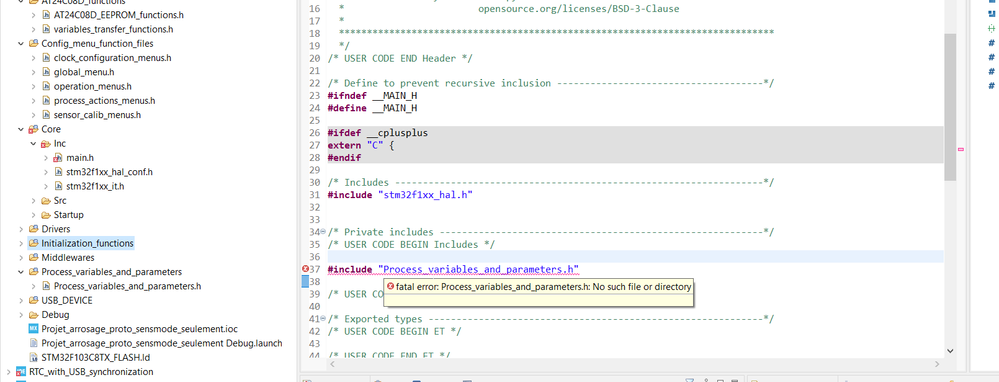Fold the Exported types comment at line 41
The height and width of the screenshot is (382, 999).
point(323,318)
